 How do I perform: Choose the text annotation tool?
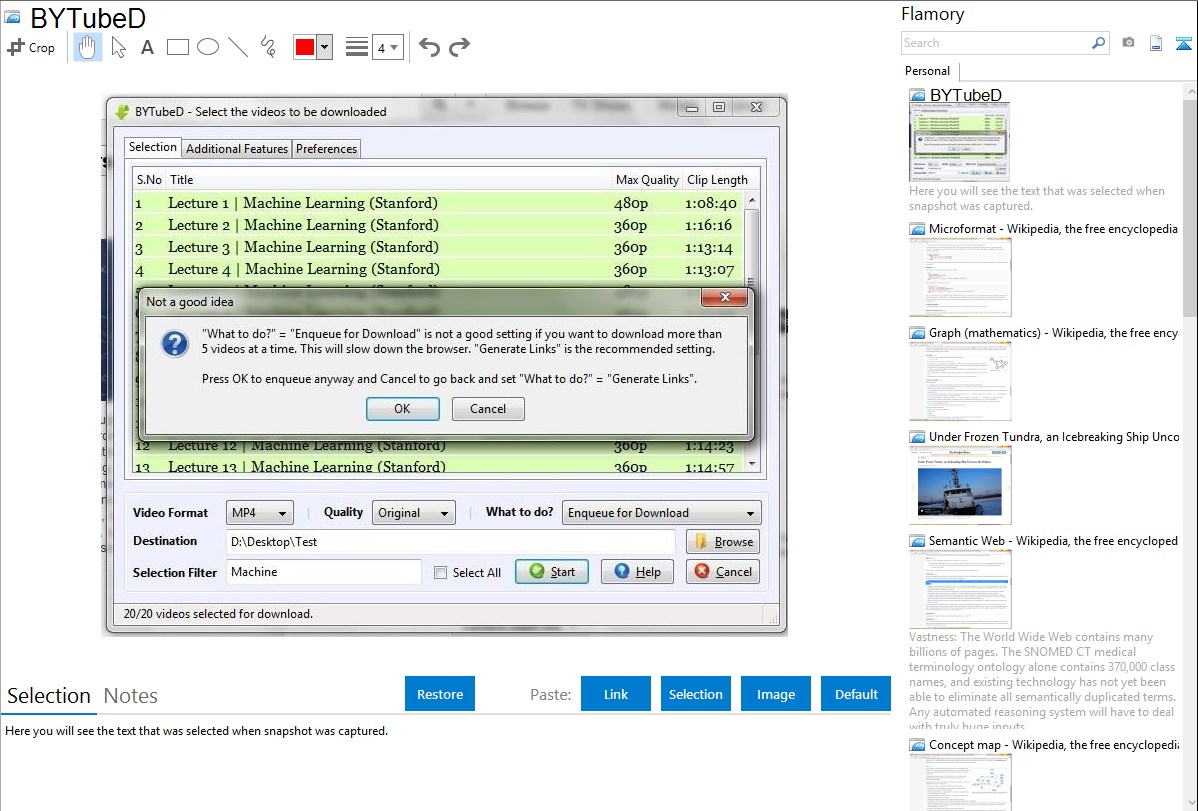coord(147,47)
